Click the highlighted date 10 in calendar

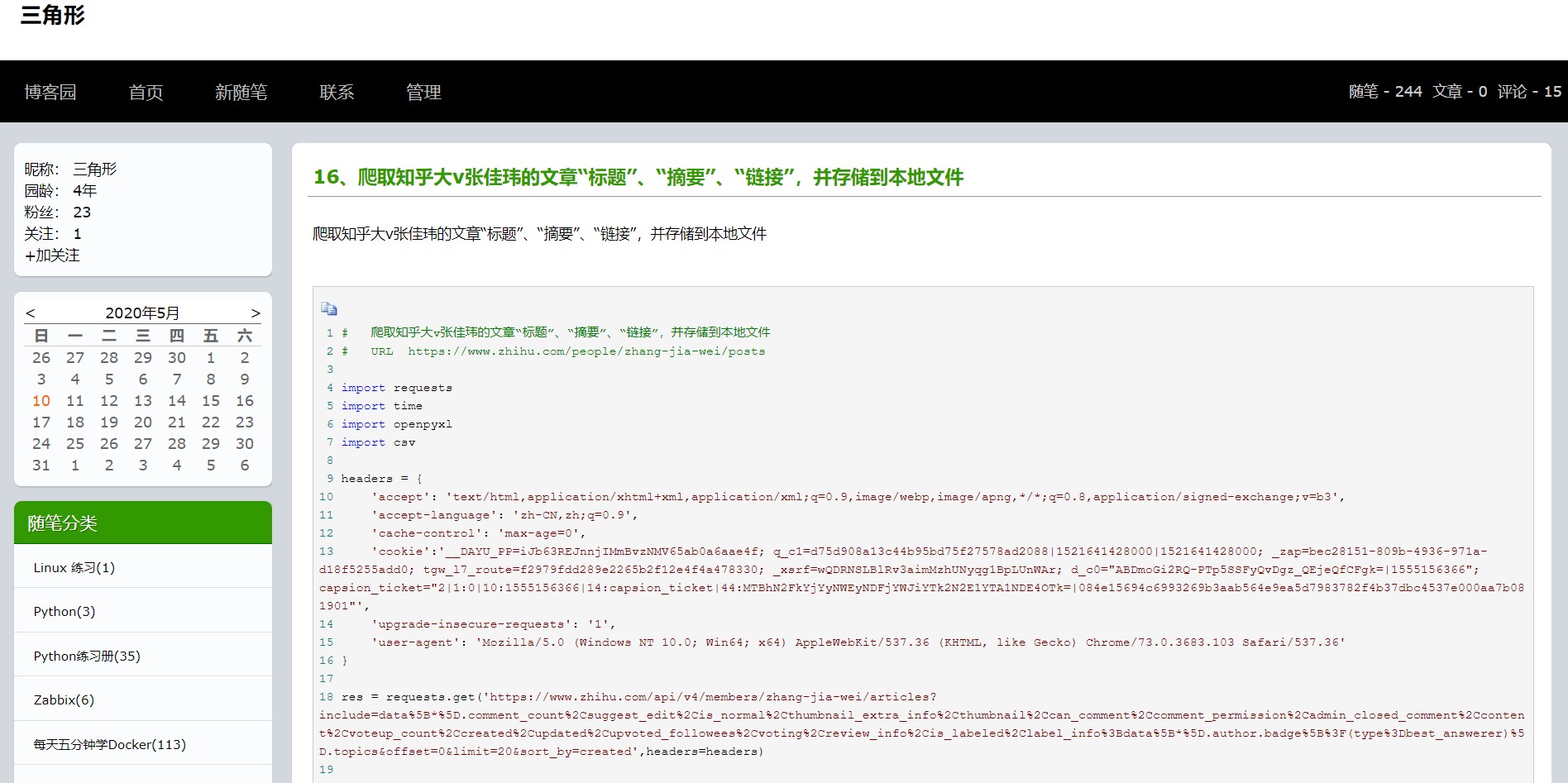pos(41,400)
